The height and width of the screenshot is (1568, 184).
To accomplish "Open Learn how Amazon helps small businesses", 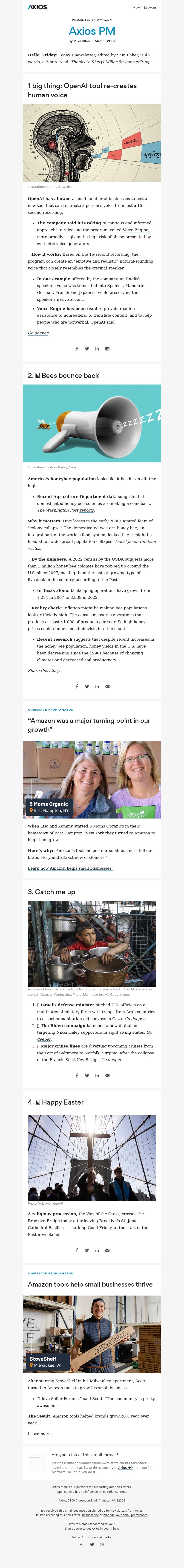I will (x=70, y=868).
